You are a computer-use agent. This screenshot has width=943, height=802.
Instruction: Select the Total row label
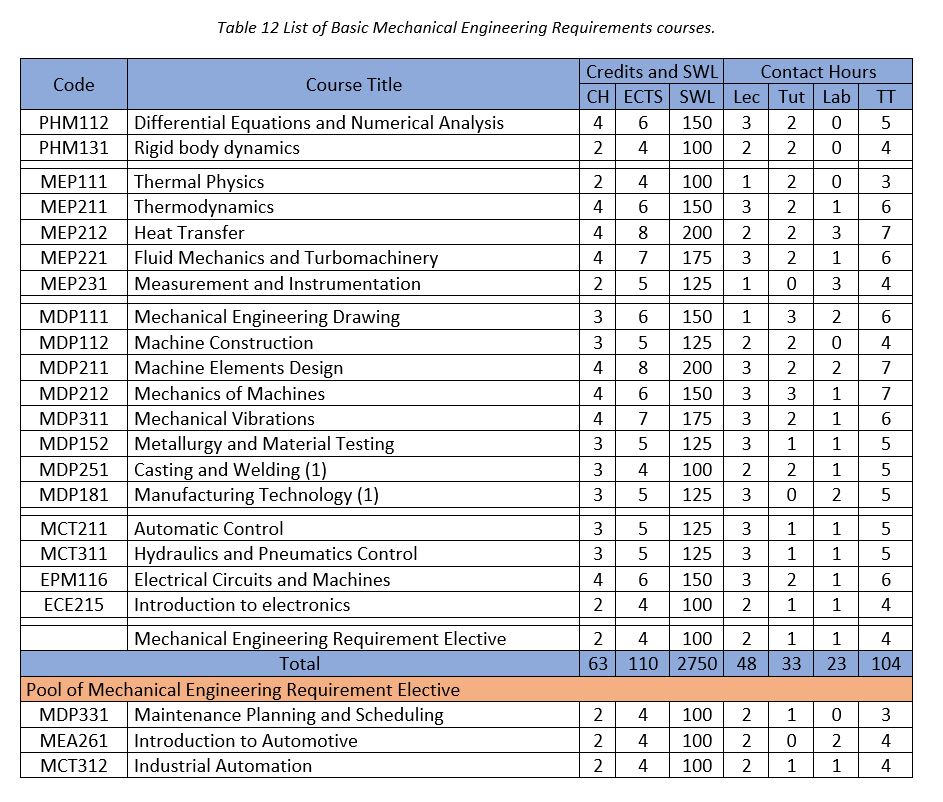[x=301, y=663]
